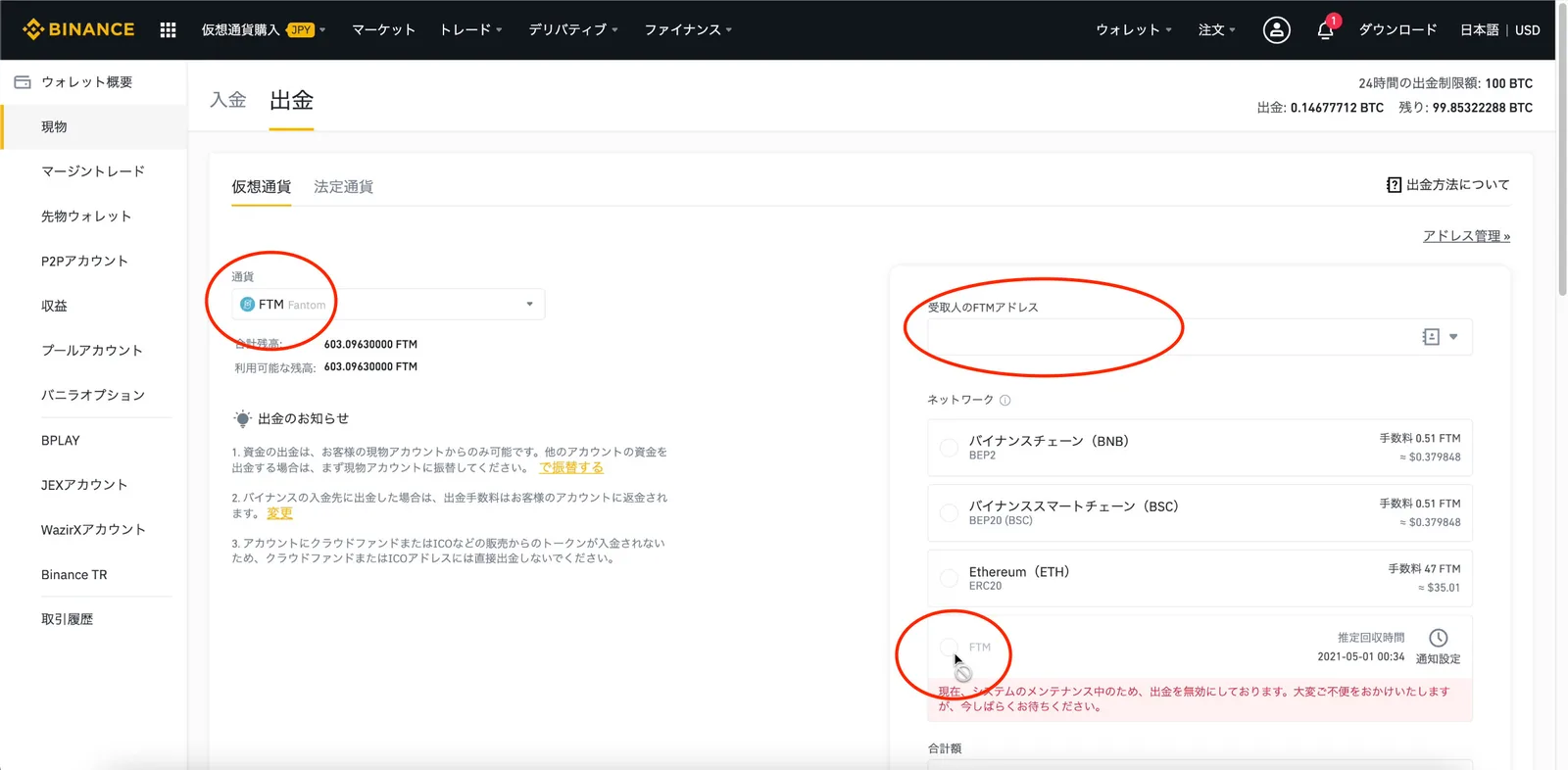This screenshot has width=1568, height=770.
Task: Open the notification bell icon
Action: click(x=1325, y=30)
